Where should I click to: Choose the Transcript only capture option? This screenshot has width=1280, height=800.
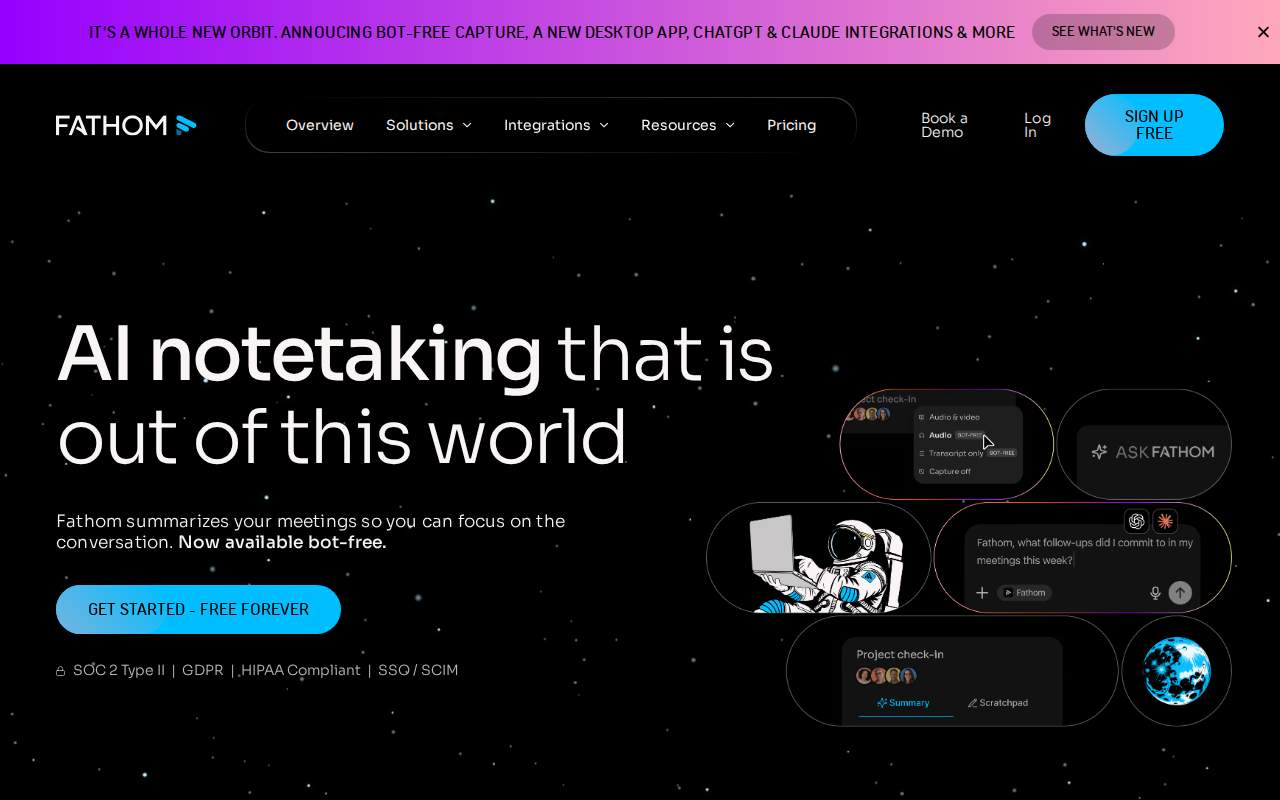click(x=967, y=453)
